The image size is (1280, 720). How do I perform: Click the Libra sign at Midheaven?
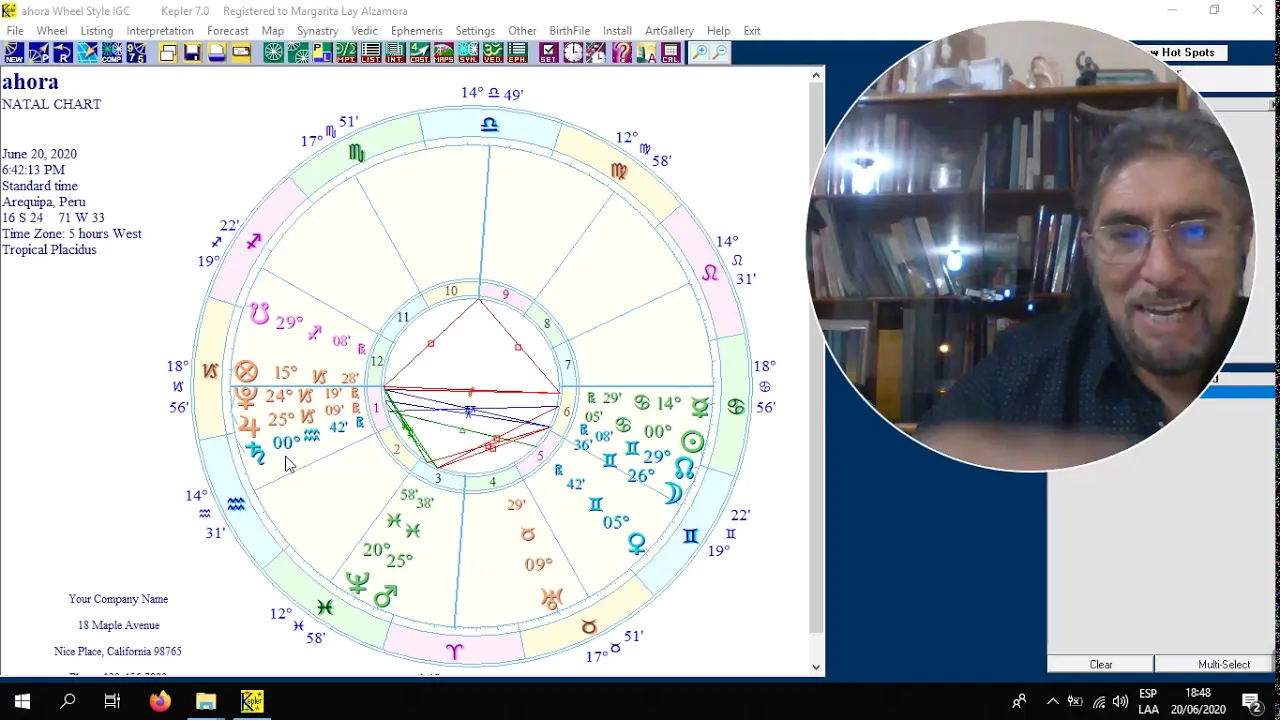tap(489, 125)
